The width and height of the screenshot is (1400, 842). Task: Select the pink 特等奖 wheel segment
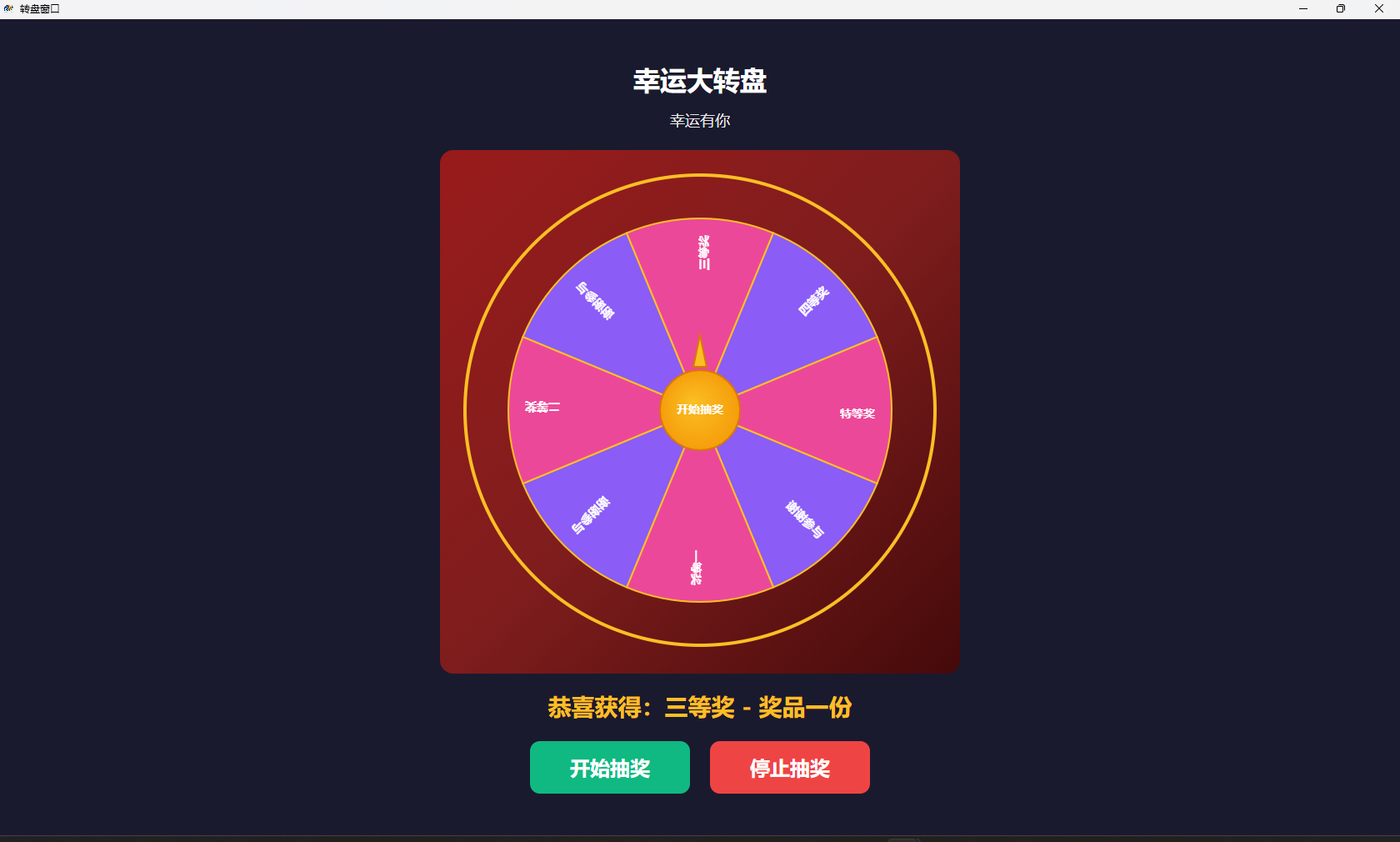point(833,410)
